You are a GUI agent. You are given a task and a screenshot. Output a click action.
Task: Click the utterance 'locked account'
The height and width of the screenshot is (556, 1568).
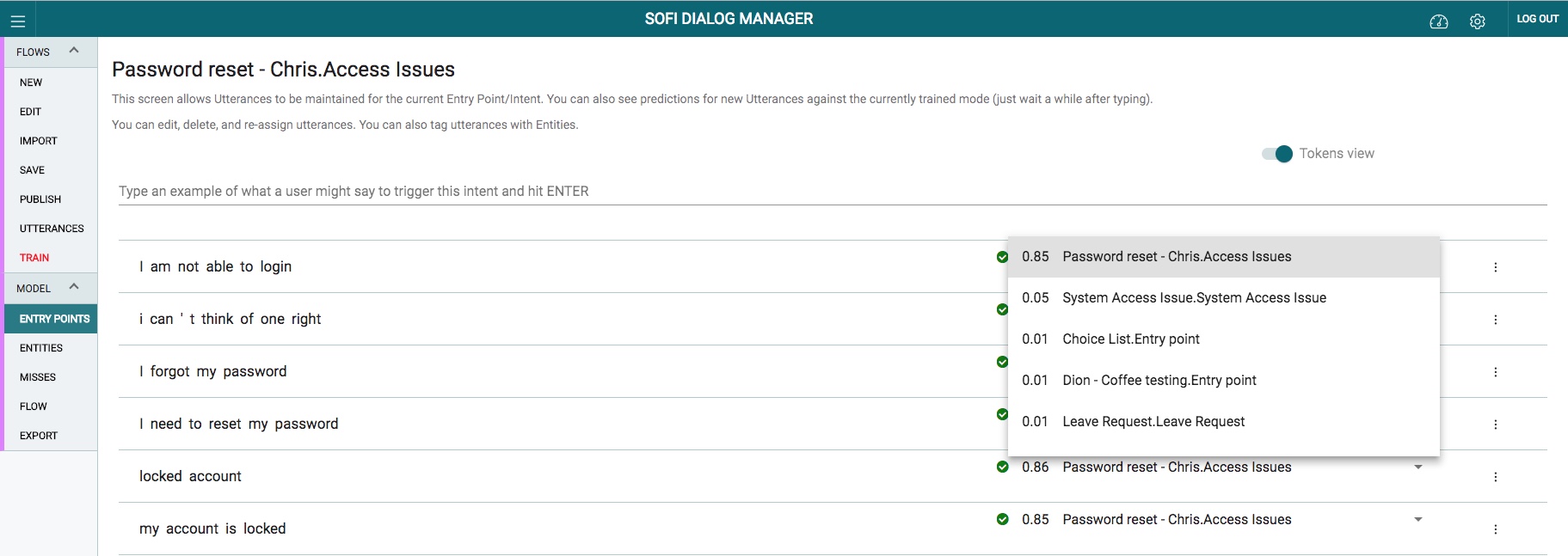pyautogui.click(x=190, y=477)
